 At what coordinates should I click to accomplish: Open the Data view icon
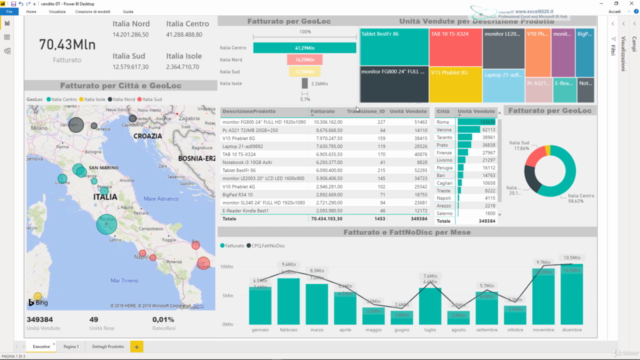(x=7, y=37)
